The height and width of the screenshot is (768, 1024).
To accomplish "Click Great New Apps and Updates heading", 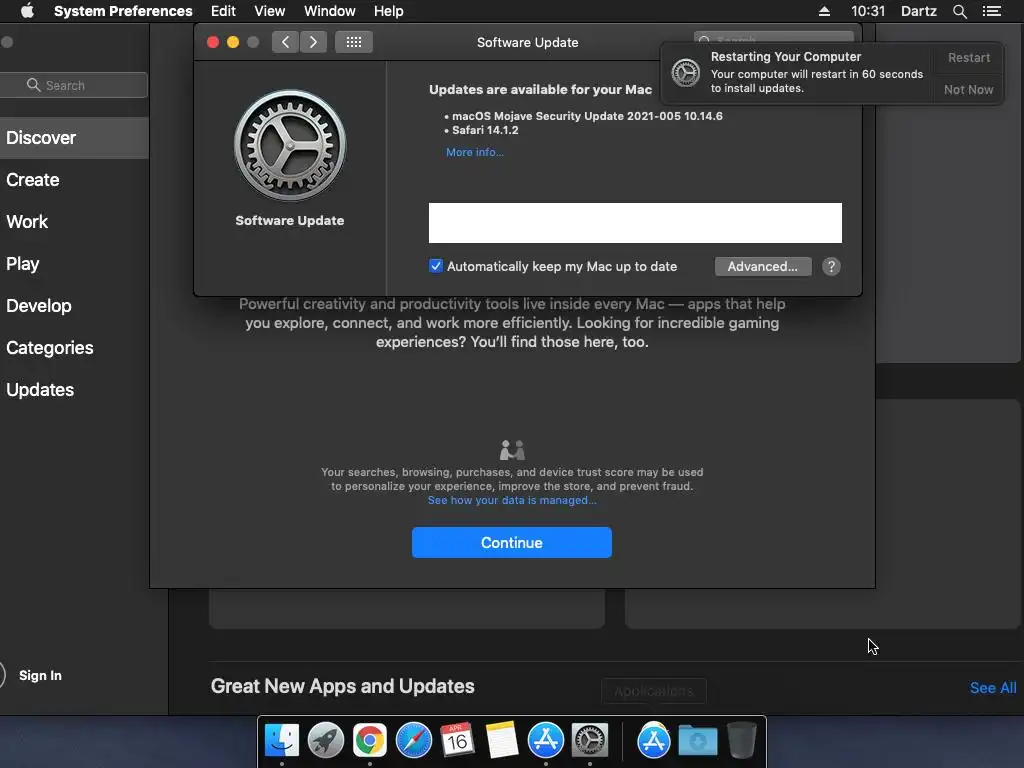I will click(x=342, y=686).
